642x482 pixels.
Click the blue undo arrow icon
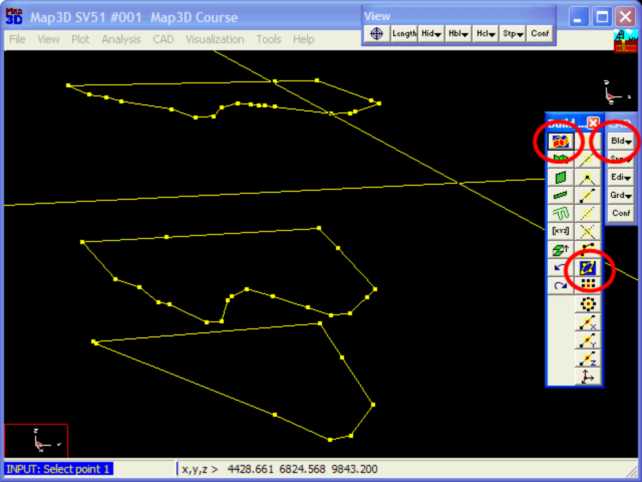560,267
